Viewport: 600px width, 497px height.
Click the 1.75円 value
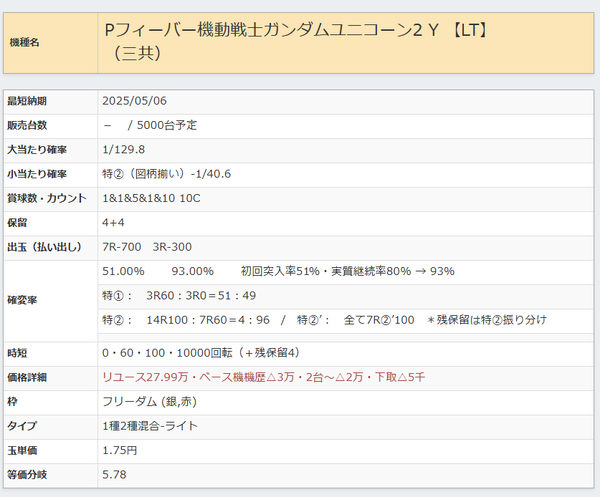click(x=119, y=450)
